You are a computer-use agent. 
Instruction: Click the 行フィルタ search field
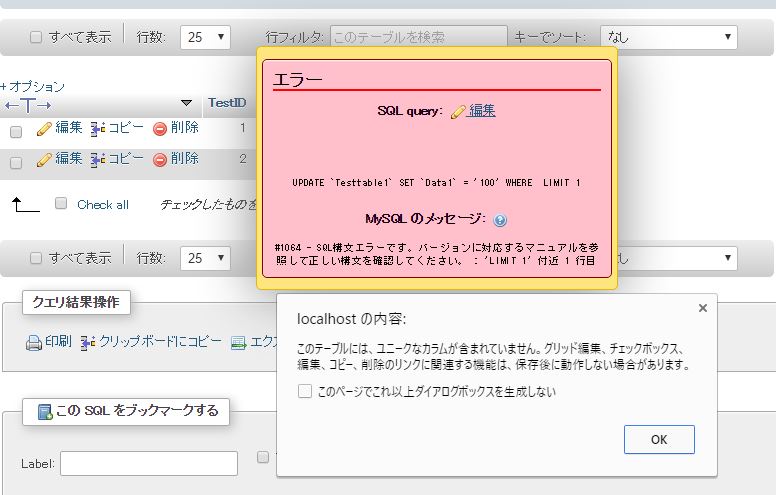click(x=419, y=37)
